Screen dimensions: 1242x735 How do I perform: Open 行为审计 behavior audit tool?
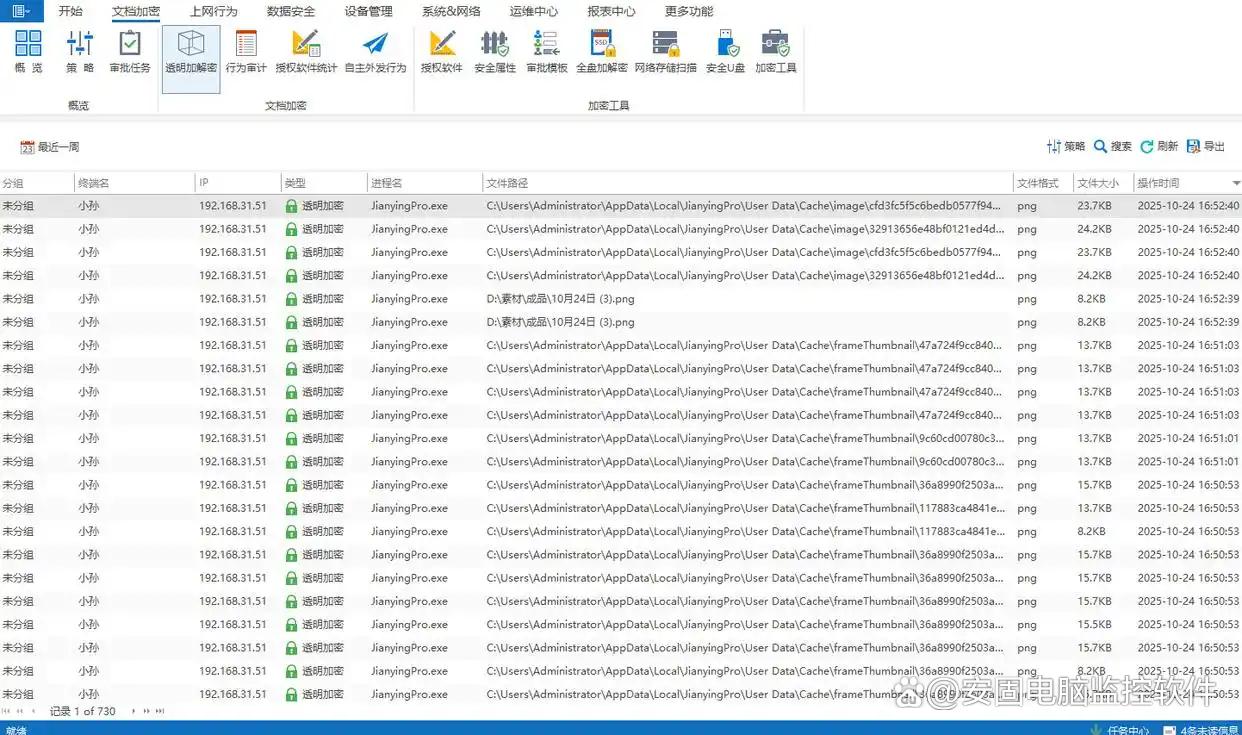pos(246,51)
